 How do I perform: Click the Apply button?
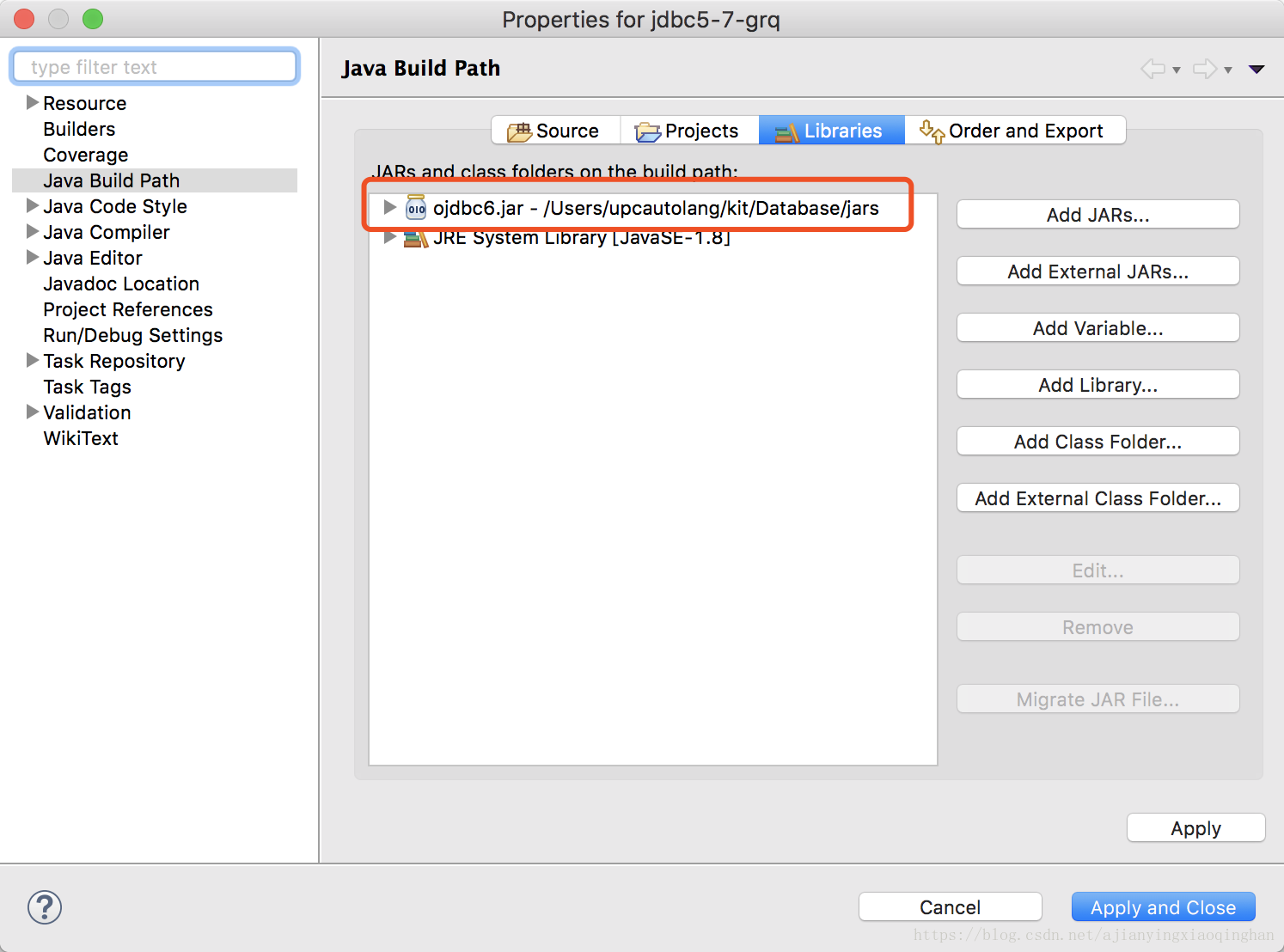click(1195, 828)
